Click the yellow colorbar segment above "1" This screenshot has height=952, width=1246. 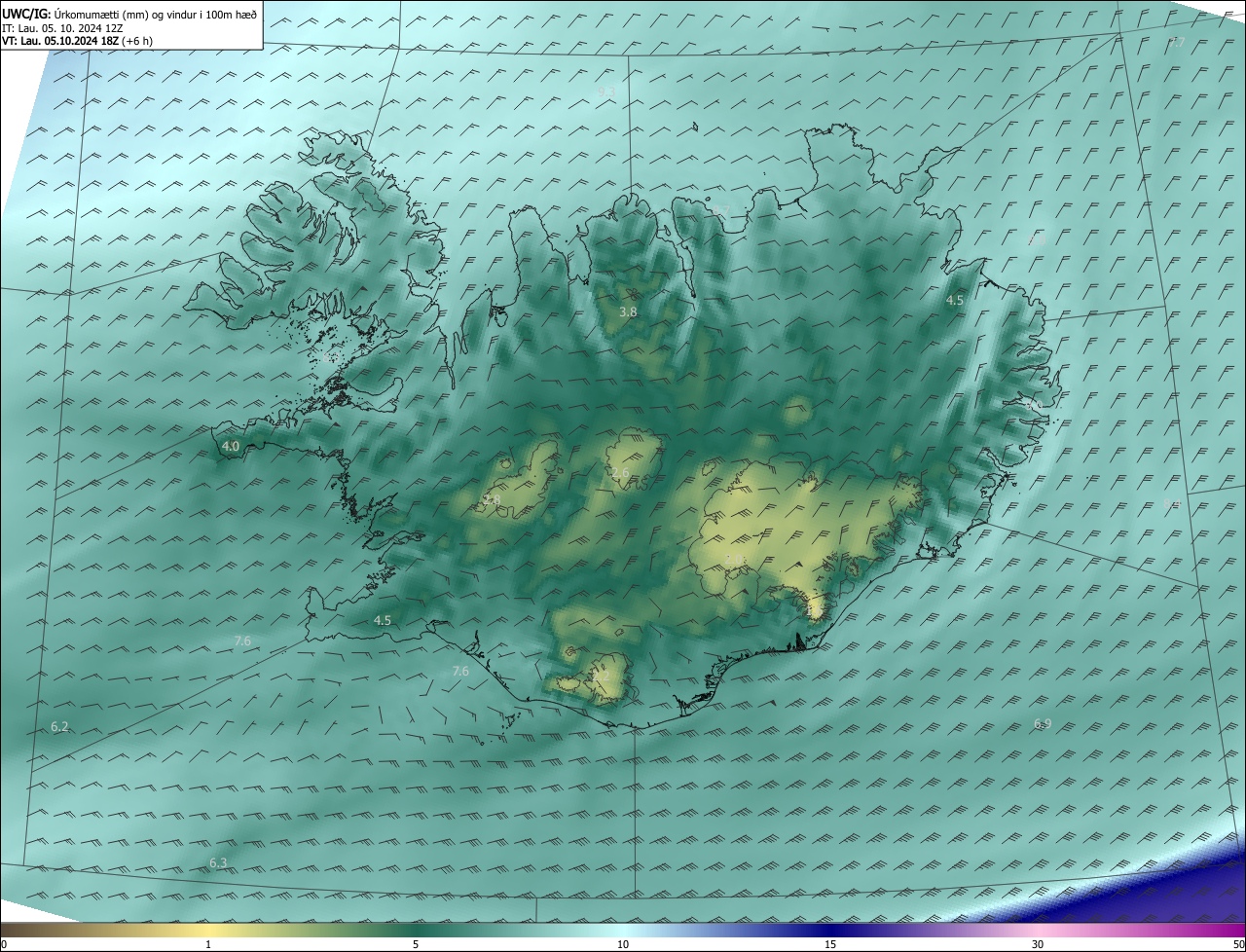tap(208, 931)
